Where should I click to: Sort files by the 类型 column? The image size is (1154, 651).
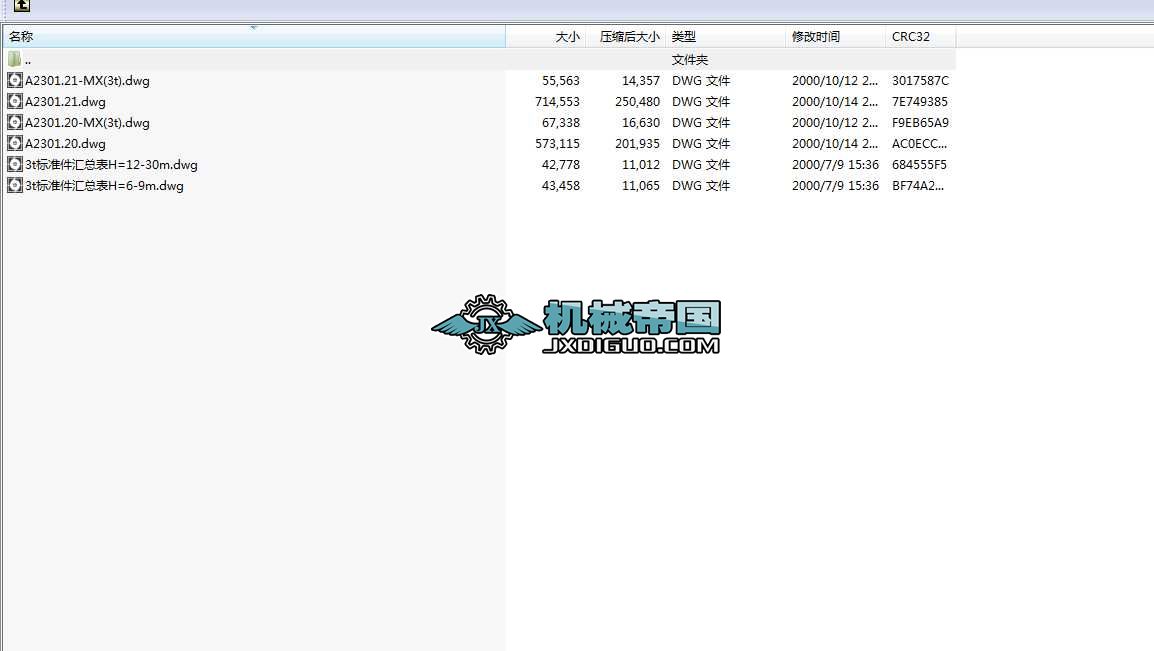[x=685, y=36]
